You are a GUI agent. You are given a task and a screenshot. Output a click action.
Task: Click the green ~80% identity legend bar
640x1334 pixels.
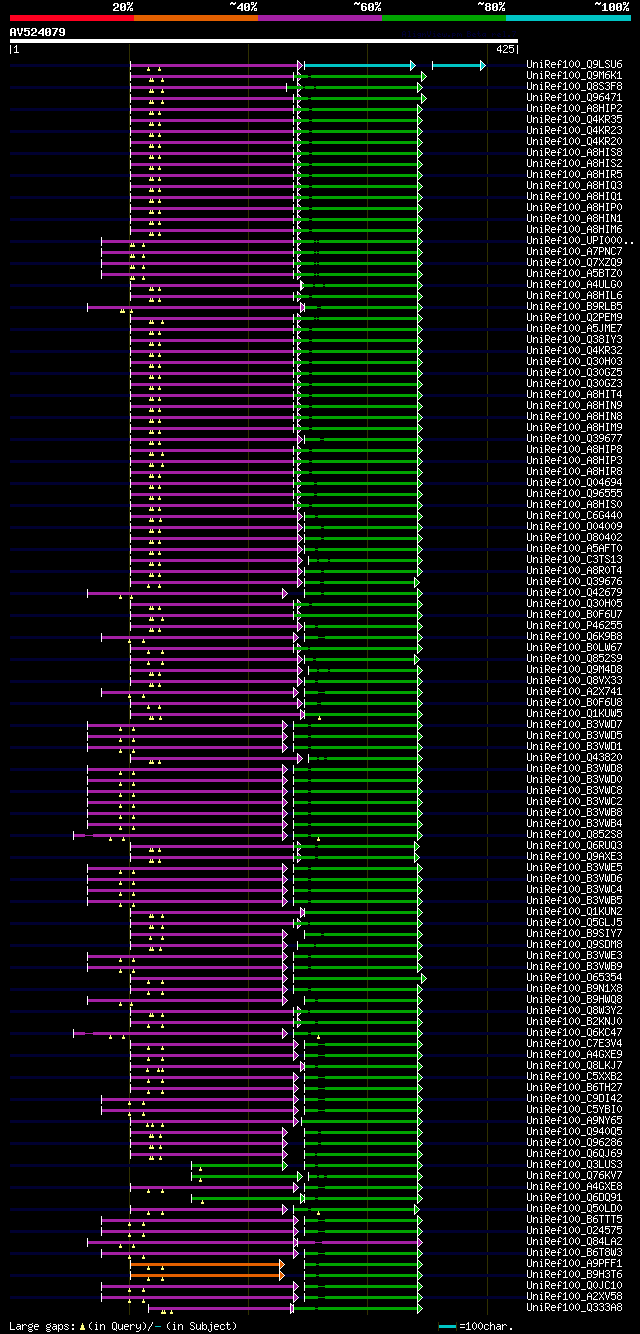(444, 18)
